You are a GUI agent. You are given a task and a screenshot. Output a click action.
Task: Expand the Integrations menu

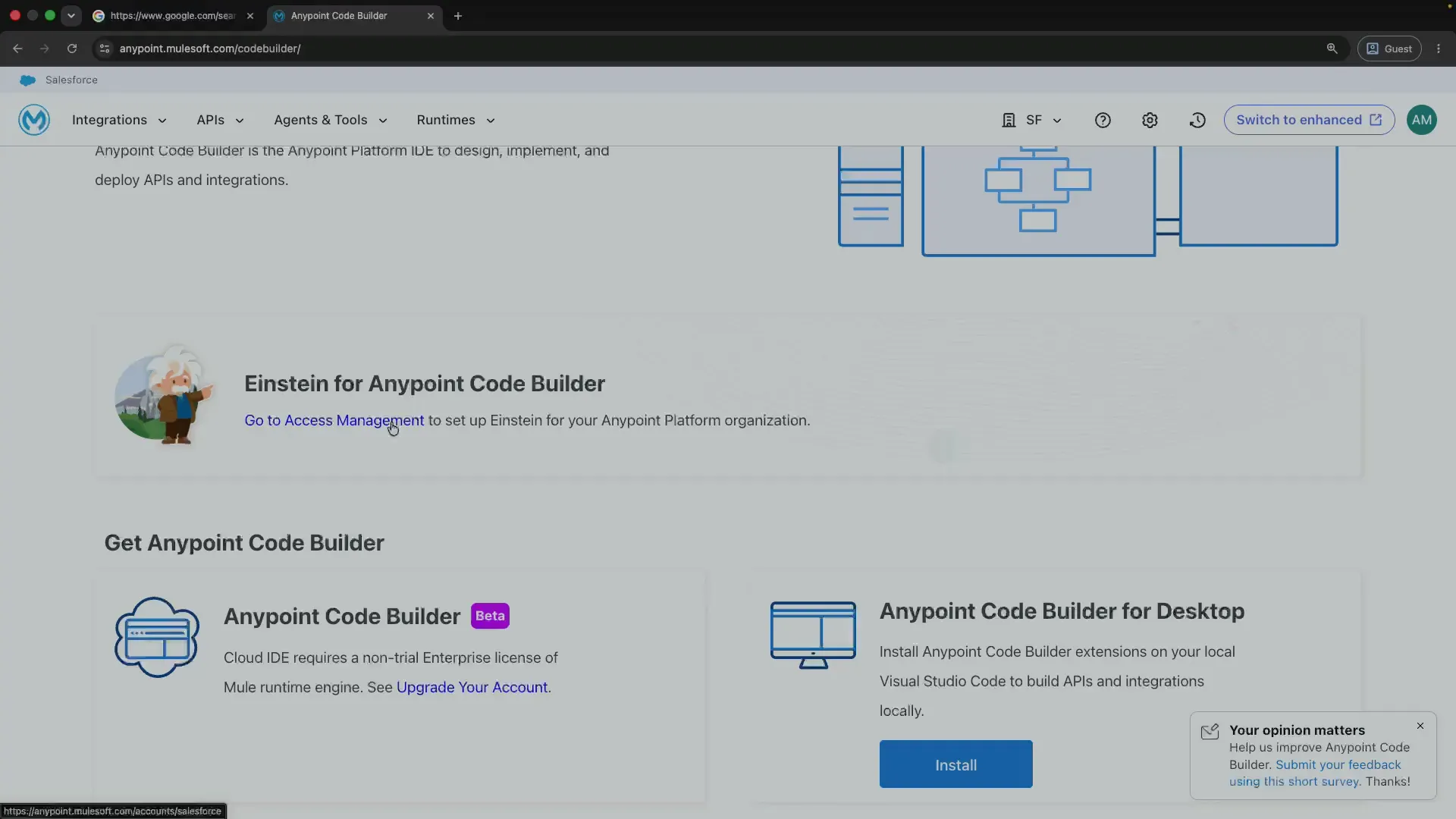pyautogui.click(x=119, y=120)
